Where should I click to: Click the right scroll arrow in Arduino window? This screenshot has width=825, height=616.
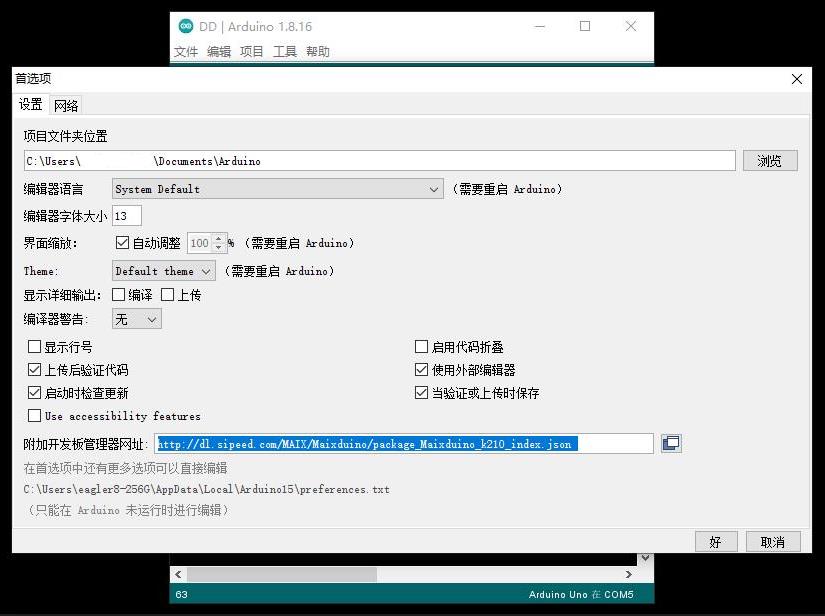coord(629,574)
